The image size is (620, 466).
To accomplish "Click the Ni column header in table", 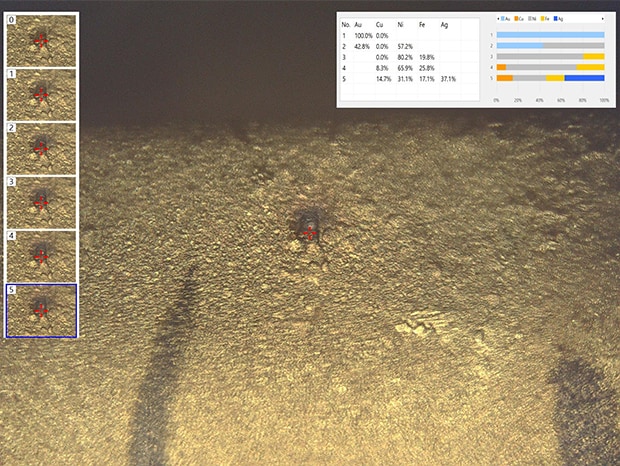I will (402, 23).
